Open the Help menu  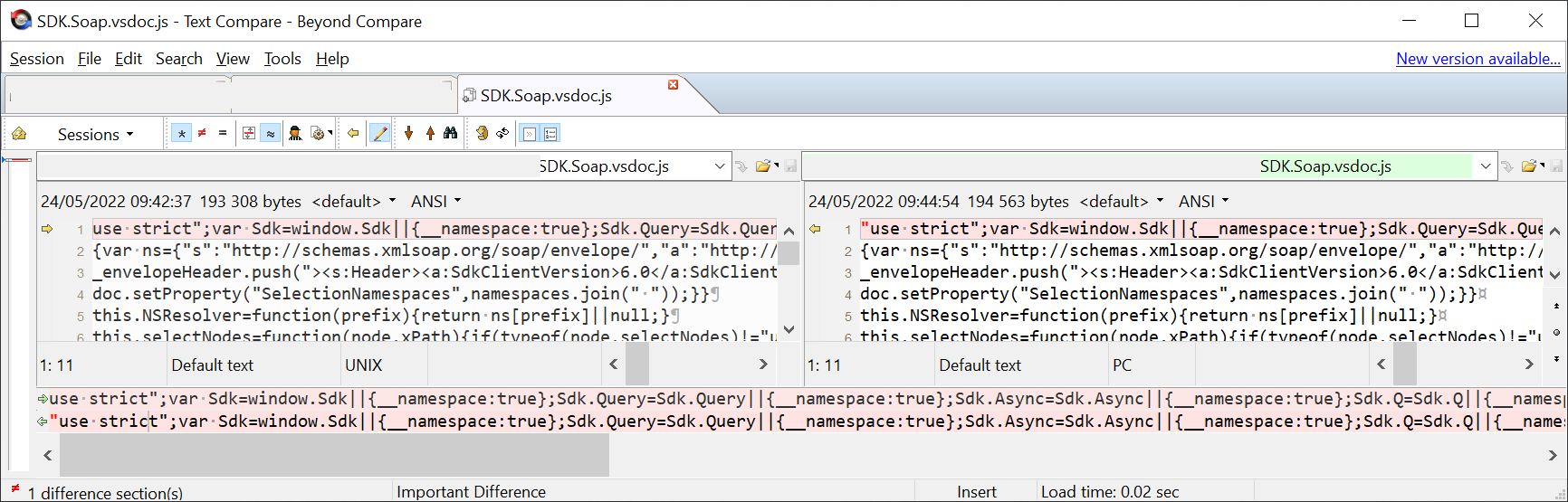[332, 59]
